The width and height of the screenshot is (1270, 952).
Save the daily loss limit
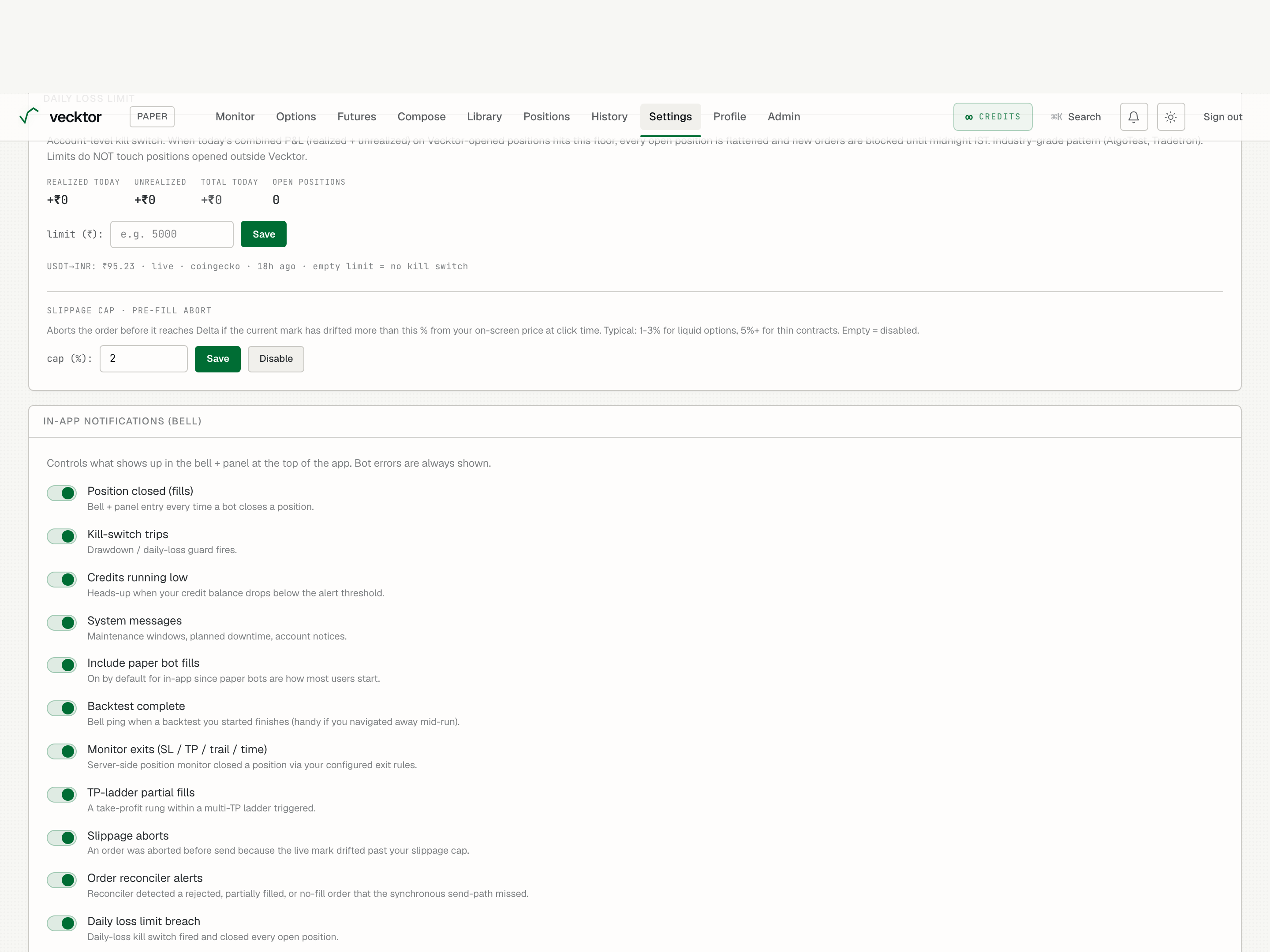pyautogui.click(x=264, y=234)
